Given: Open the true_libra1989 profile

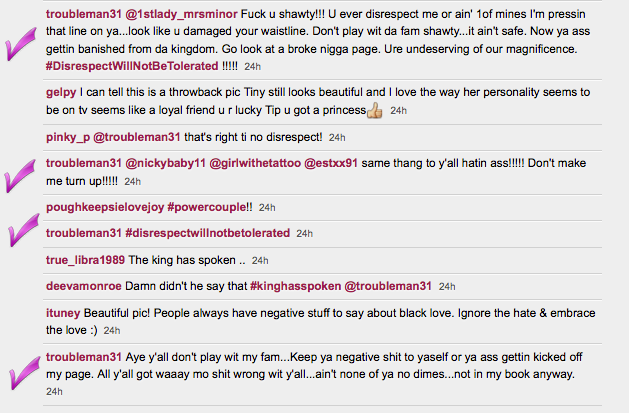Looking at the screenshot, I should click(x=85, y=259).
